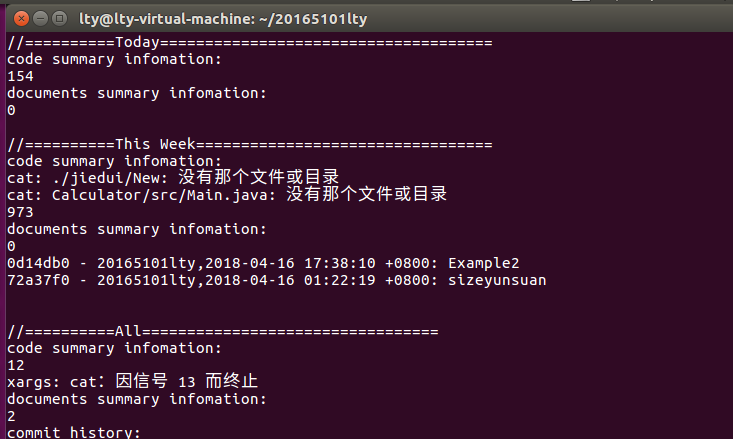Click the commit history label
Screen dimensions: 733x439
tap(73, 432)
